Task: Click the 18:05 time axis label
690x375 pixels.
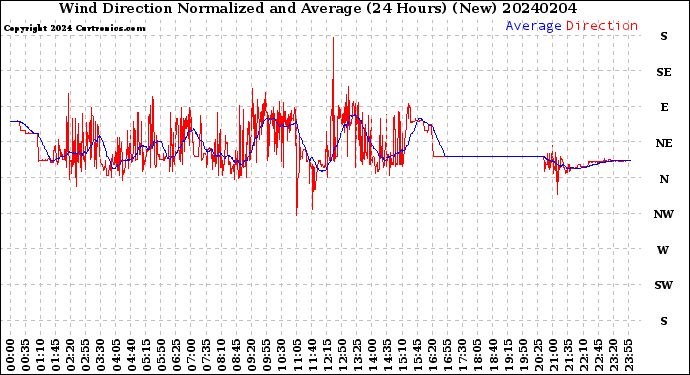Action: click(476, 355)
